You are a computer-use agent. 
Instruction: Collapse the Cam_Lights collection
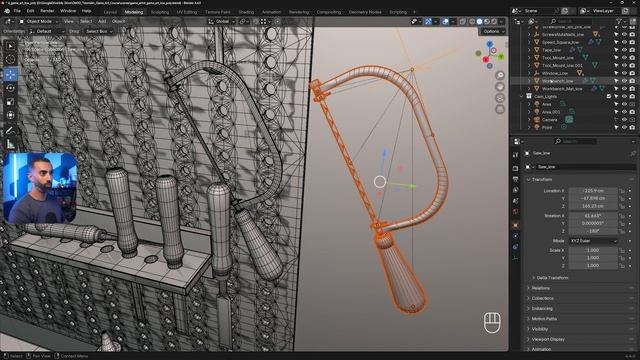pos(521,96)
